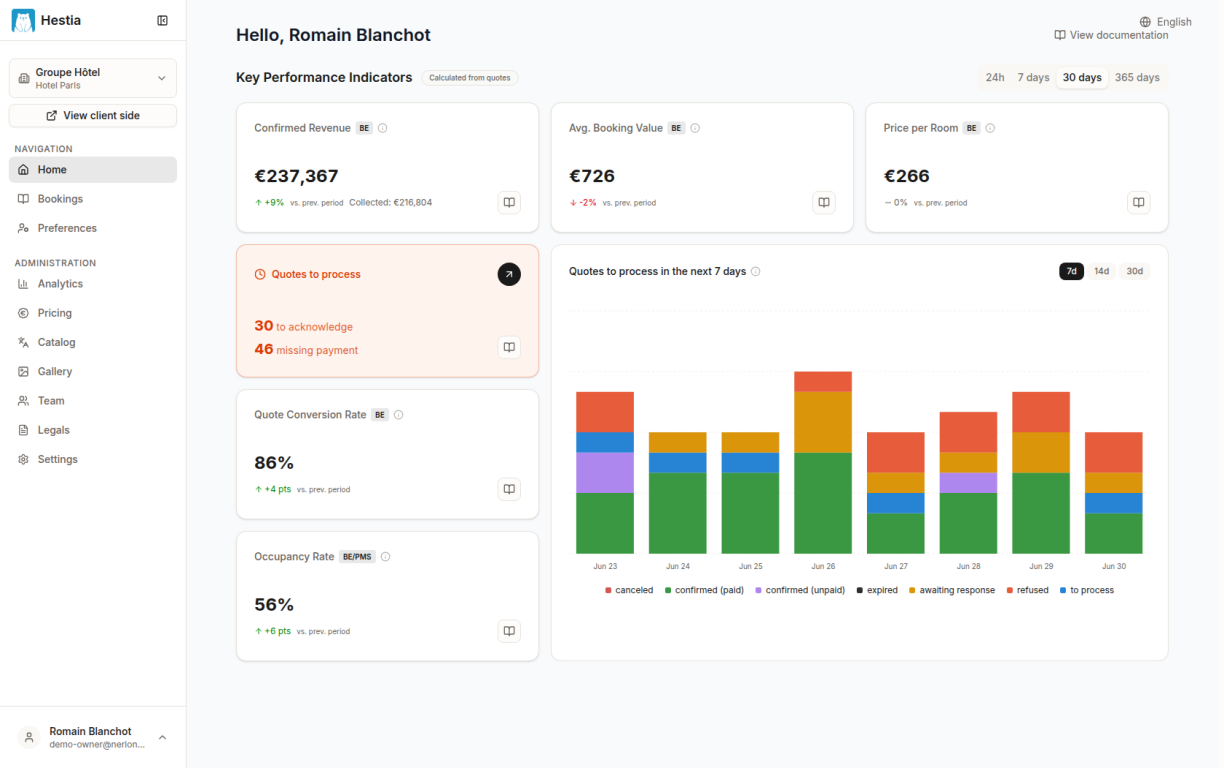Toggle to process legend entry
The image size is (1224, 768).
[x=1086, y=590]
